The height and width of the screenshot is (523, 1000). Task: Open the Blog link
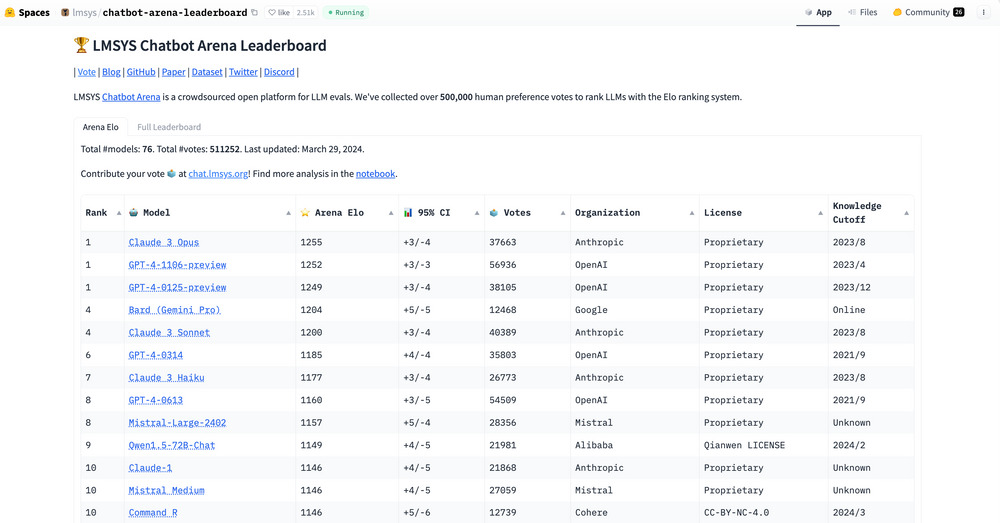tap(111, 72)
